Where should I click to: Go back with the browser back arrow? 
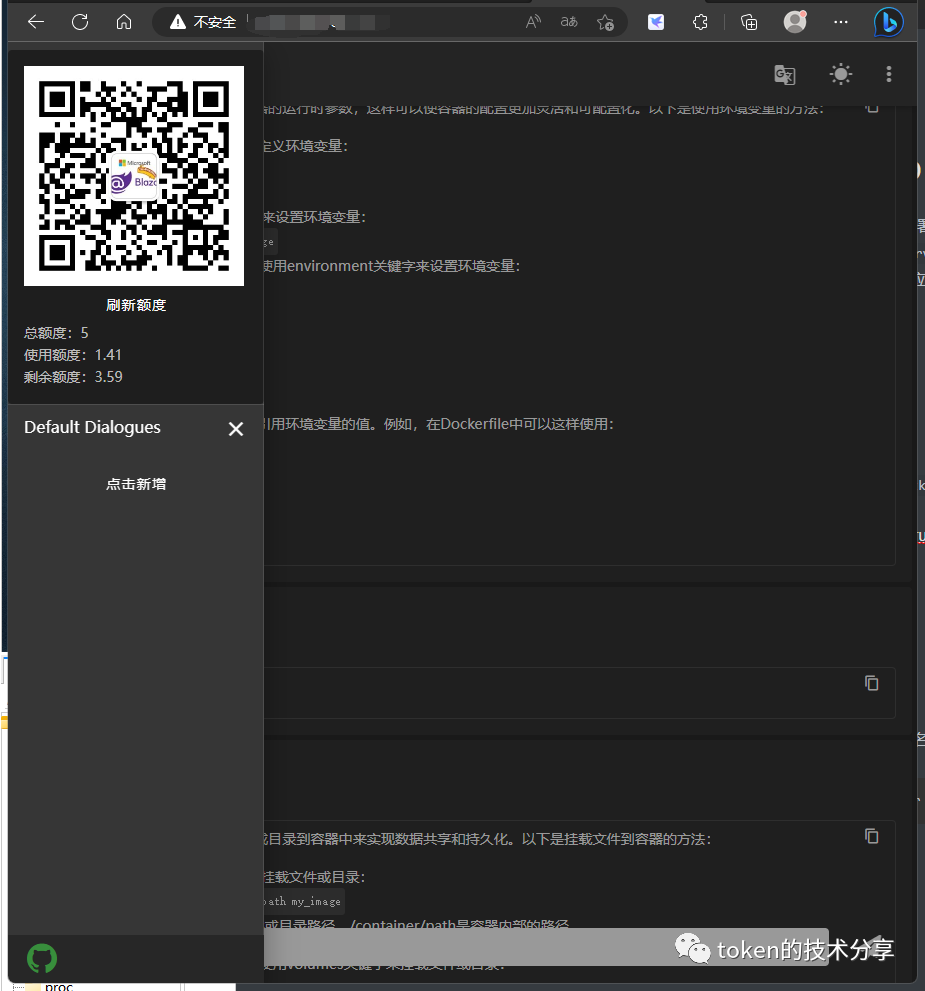pyautogui.click(x=36, y=22)
